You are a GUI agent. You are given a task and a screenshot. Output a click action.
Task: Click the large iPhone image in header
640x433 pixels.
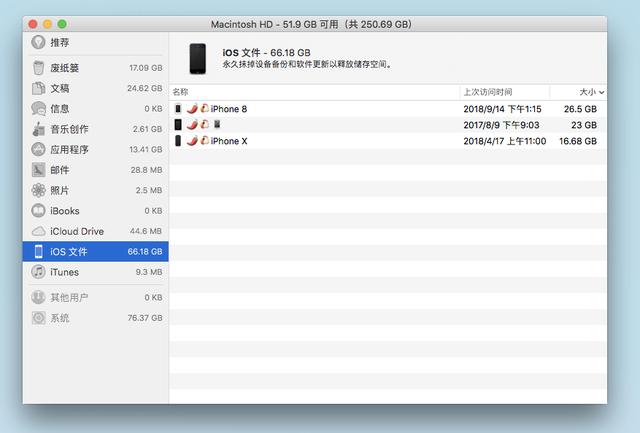(x=198, y=59)
